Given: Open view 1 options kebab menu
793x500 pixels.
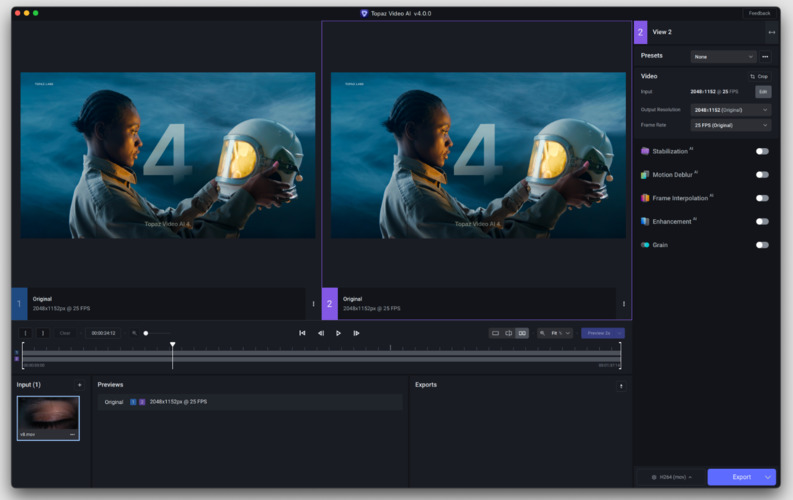Looking at the screenshot, I should 314,304.
